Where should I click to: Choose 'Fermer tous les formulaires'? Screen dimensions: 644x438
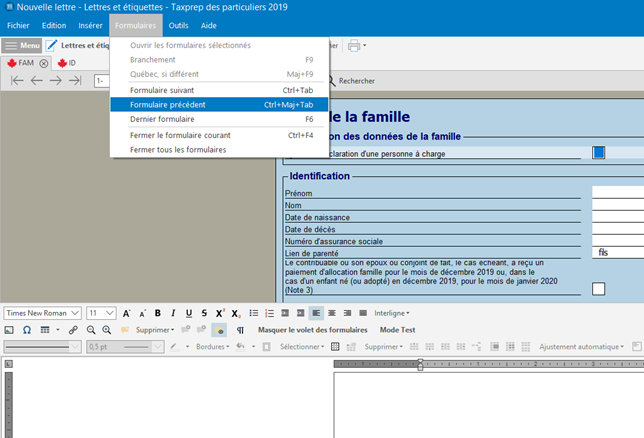[177, 150]
